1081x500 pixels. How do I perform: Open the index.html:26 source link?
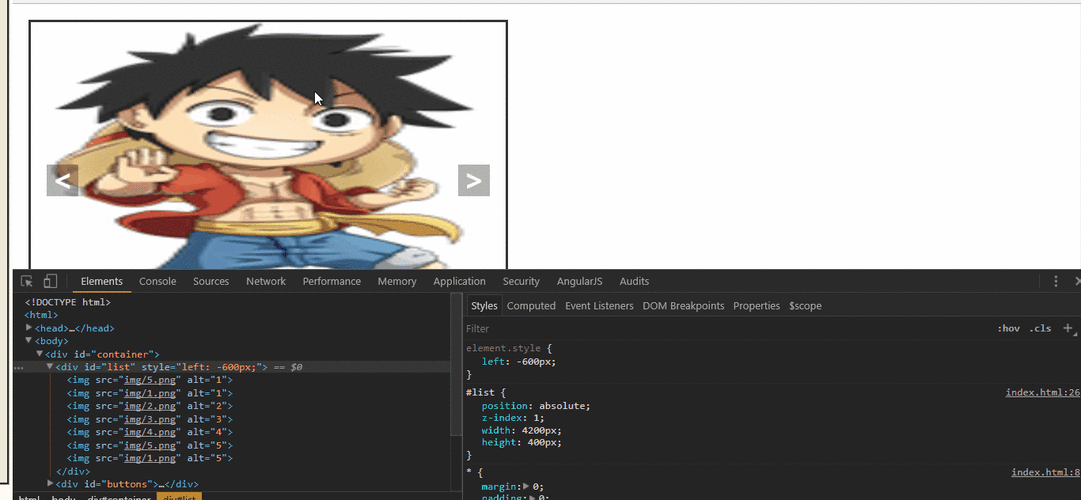[1042, 393]
